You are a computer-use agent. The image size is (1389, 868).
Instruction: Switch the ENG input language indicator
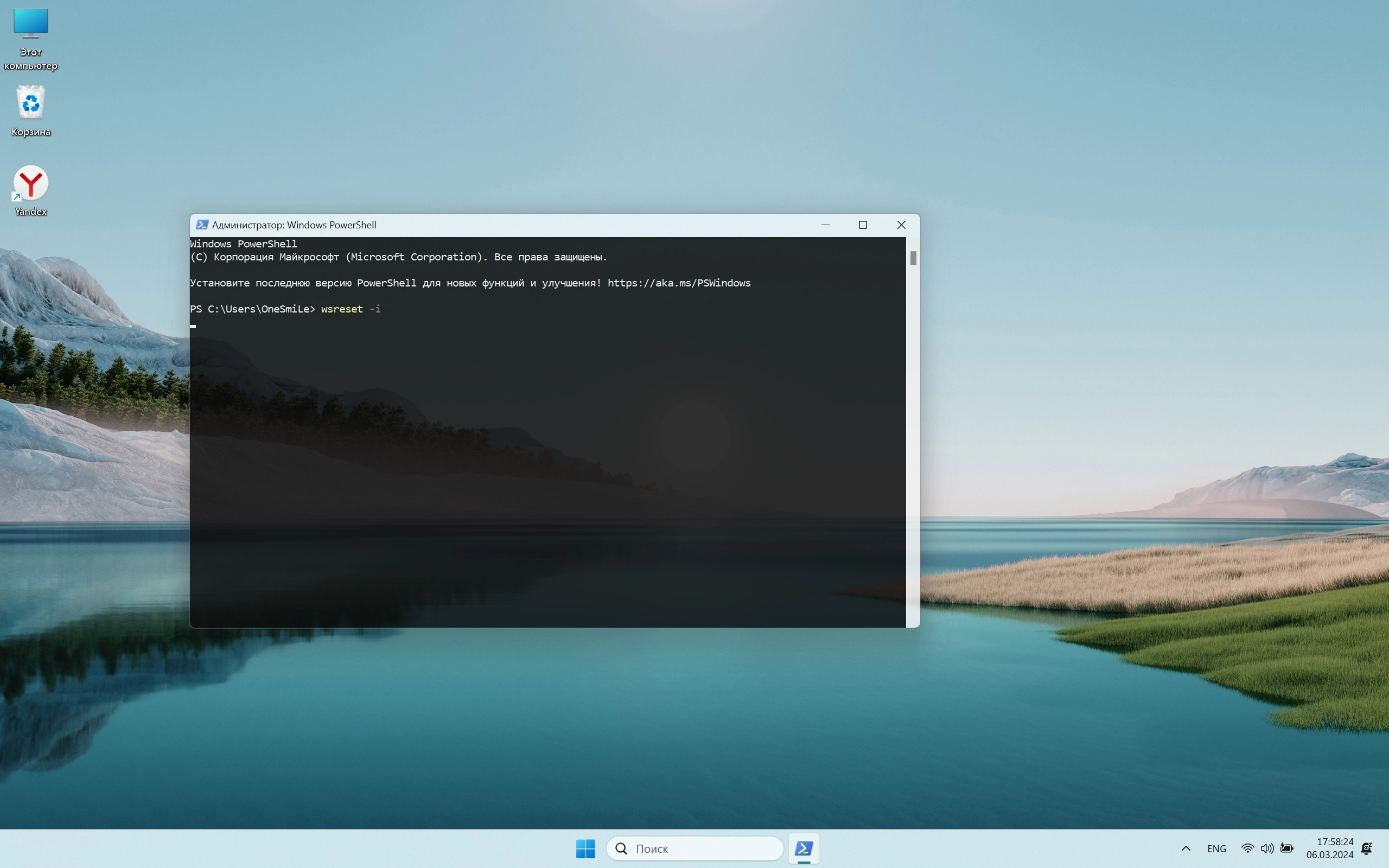tap(1216, 848)
